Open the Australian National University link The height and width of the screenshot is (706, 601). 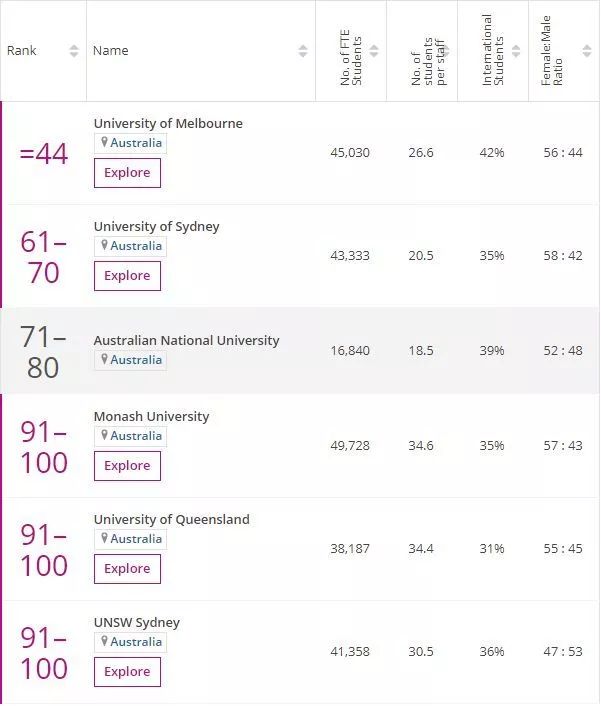186,340
